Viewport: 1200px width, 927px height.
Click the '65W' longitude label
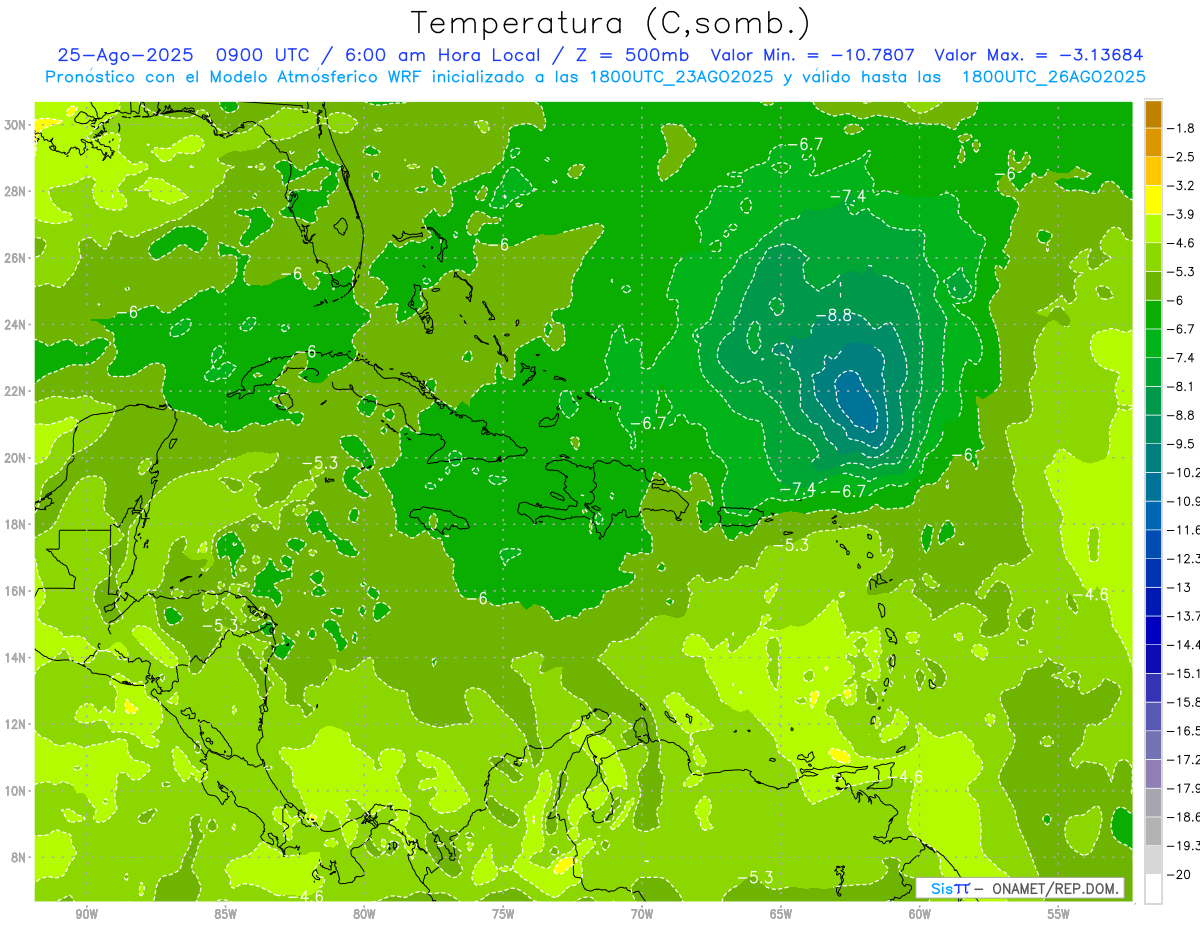click(781, 914)
